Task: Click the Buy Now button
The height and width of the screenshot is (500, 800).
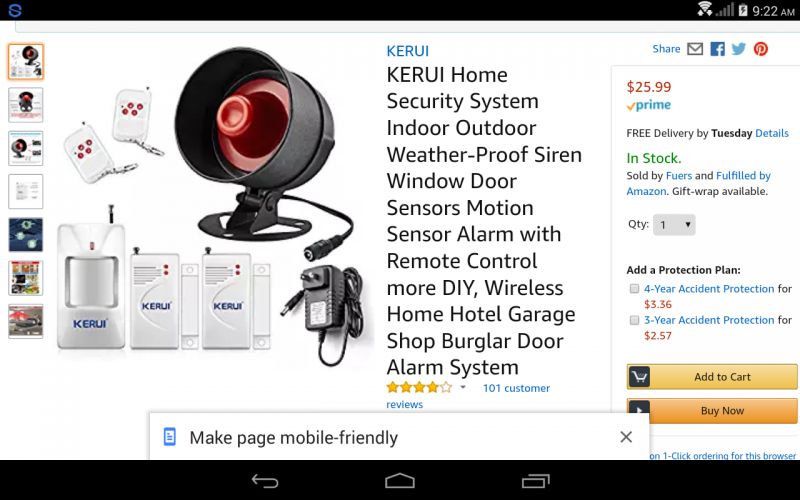Action: (712, 411)
